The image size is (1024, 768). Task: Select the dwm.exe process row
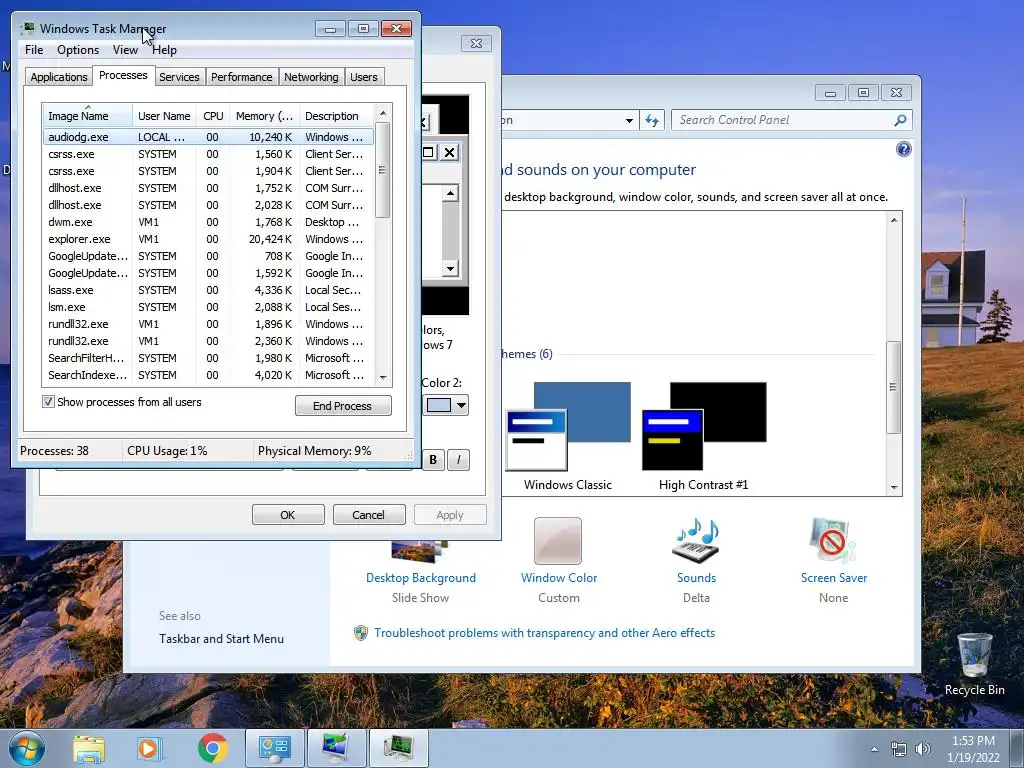(x=208, y=222)
